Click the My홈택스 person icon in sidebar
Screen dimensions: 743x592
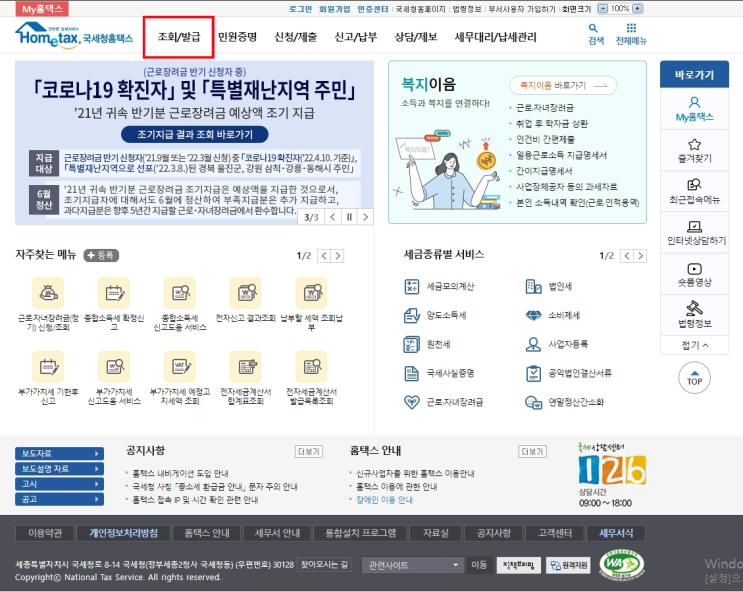[694, 102]
